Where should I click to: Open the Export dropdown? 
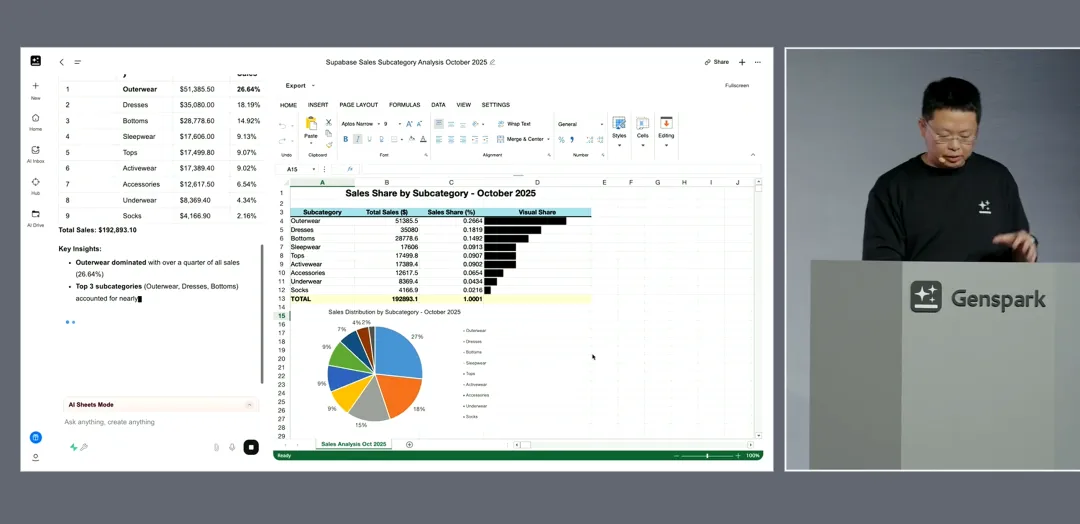coord(298,86)
